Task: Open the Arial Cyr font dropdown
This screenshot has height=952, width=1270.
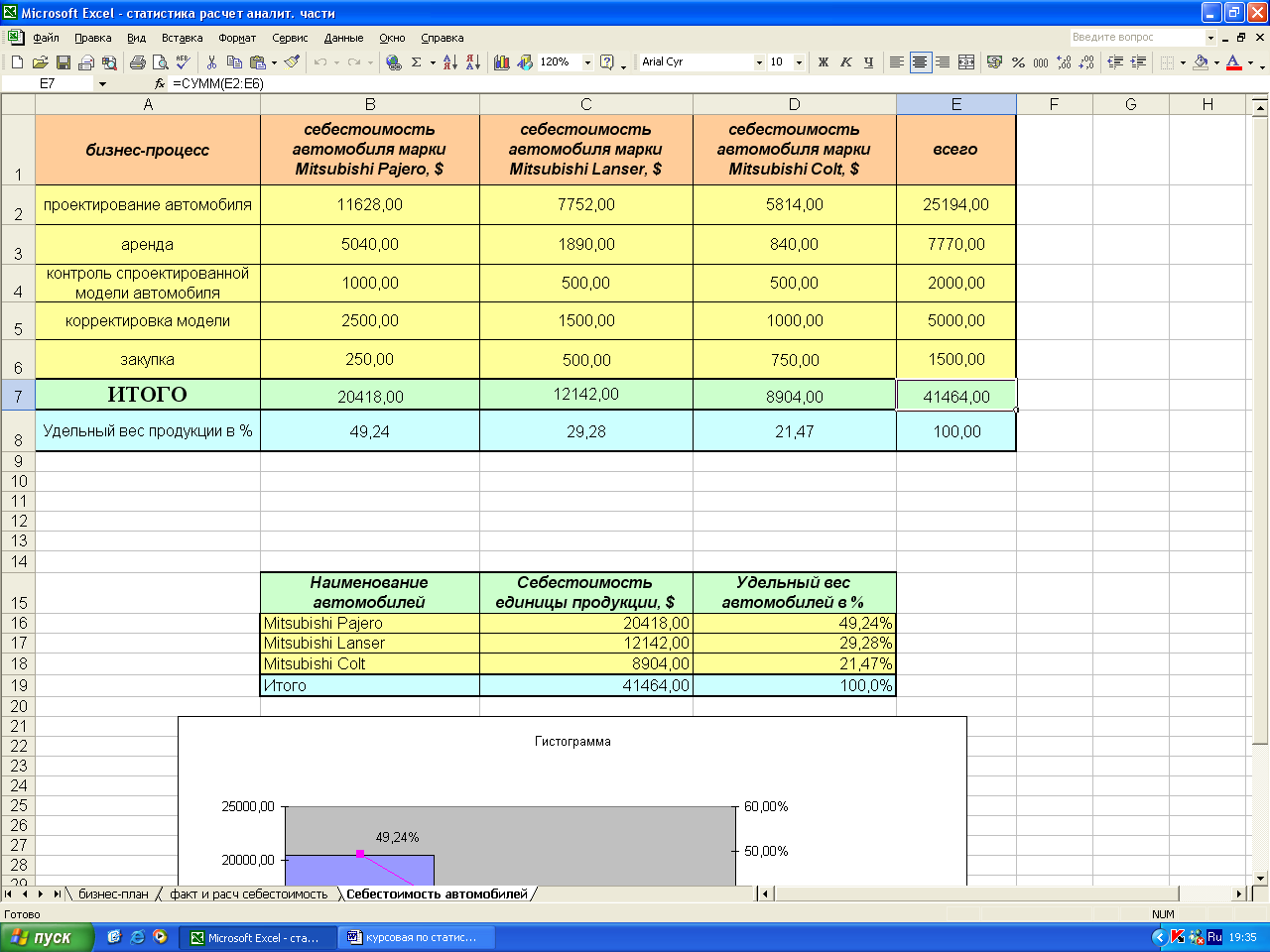Action: coord(759,62)
